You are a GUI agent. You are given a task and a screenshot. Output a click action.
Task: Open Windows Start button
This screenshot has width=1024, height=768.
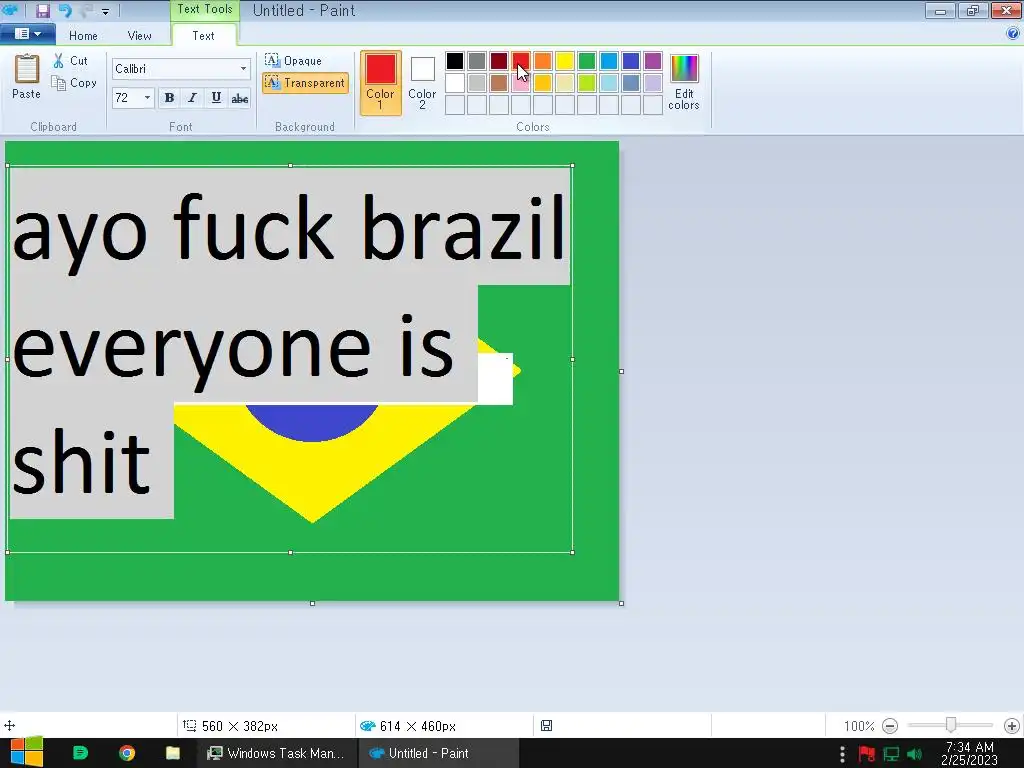point(26,753)
